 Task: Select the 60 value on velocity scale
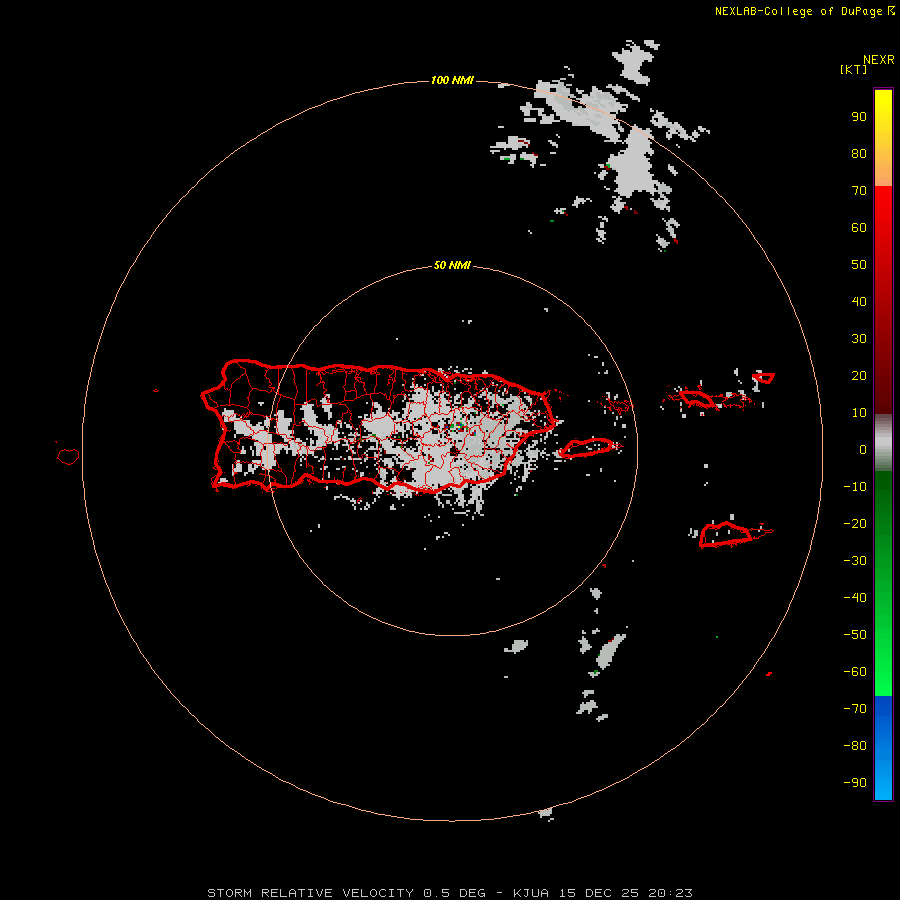click(x=859, y=228)
